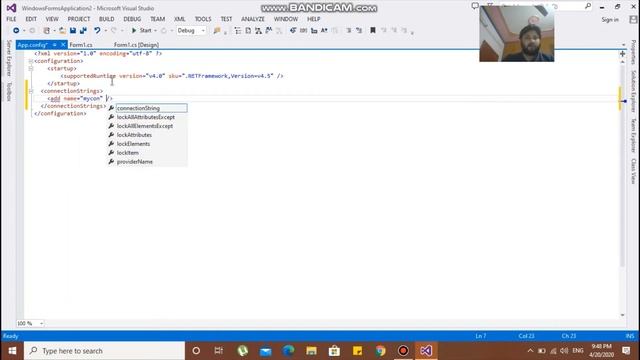The width and height of the screenshot is (640, 360).
Task: Click the uncomment selection toolbar icon
Action: point(359,31)
